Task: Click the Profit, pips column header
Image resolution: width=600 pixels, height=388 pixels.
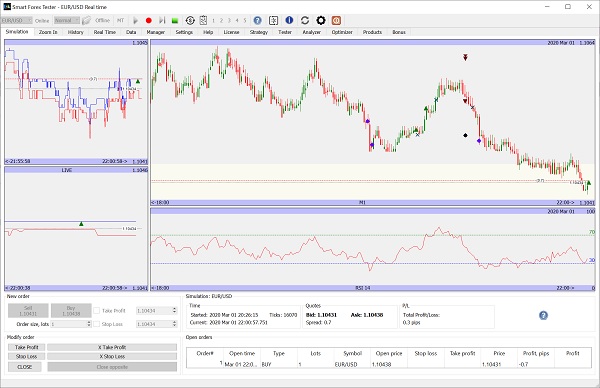Action: [x=536, y=354]
